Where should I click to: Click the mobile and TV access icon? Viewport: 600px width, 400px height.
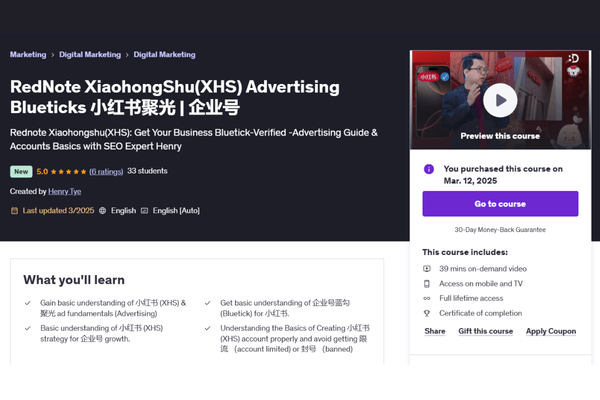pos(428,283)
